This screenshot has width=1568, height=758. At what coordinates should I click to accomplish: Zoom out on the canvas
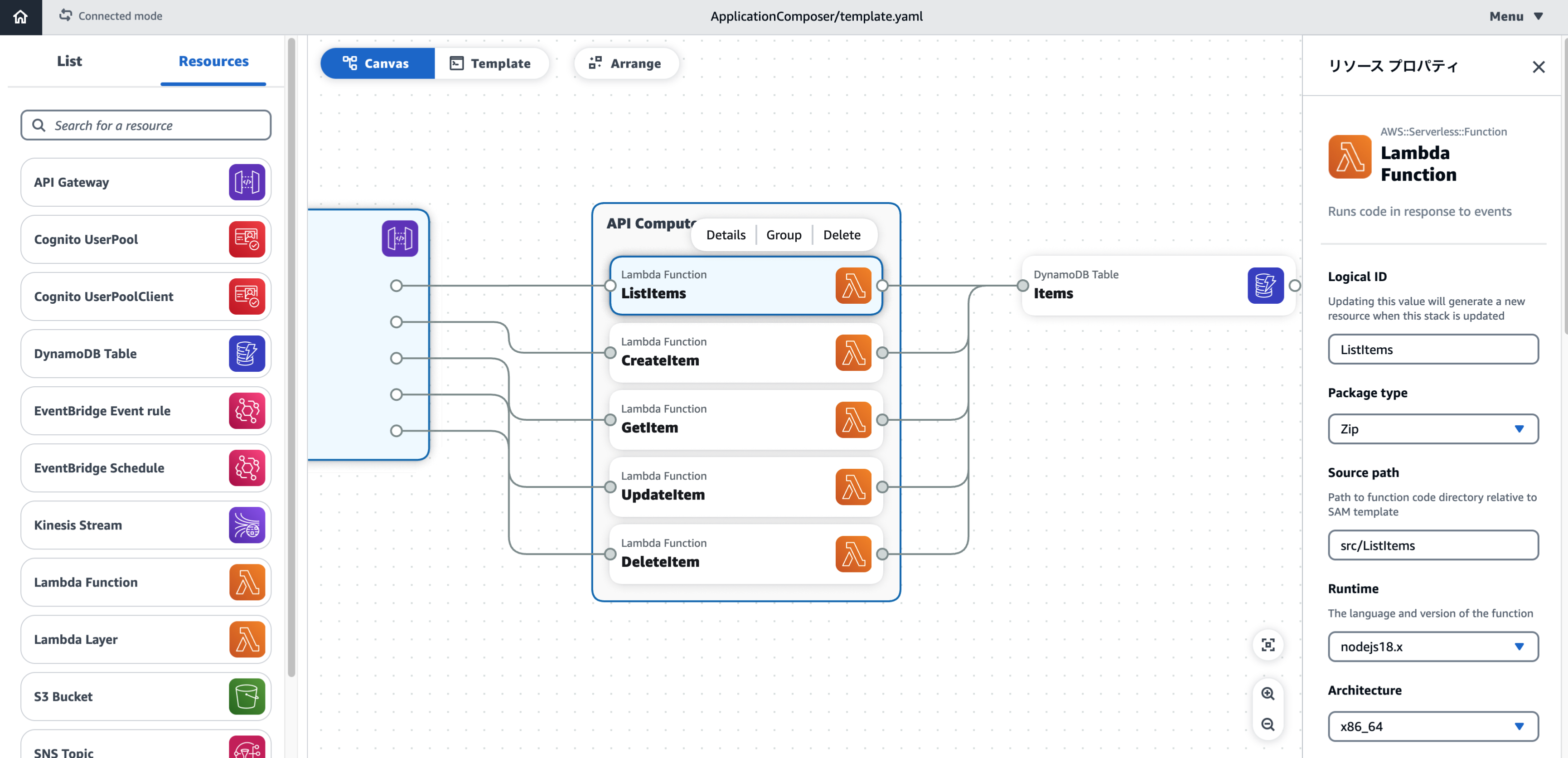(x=1268, y=724)
